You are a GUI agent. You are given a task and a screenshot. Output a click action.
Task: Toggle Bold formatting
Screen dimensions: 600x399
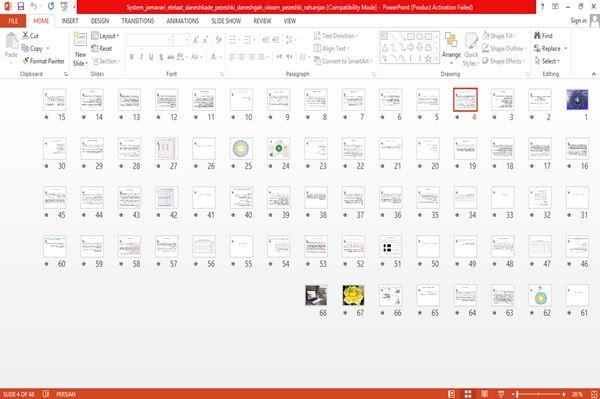[x=131, y=57]
